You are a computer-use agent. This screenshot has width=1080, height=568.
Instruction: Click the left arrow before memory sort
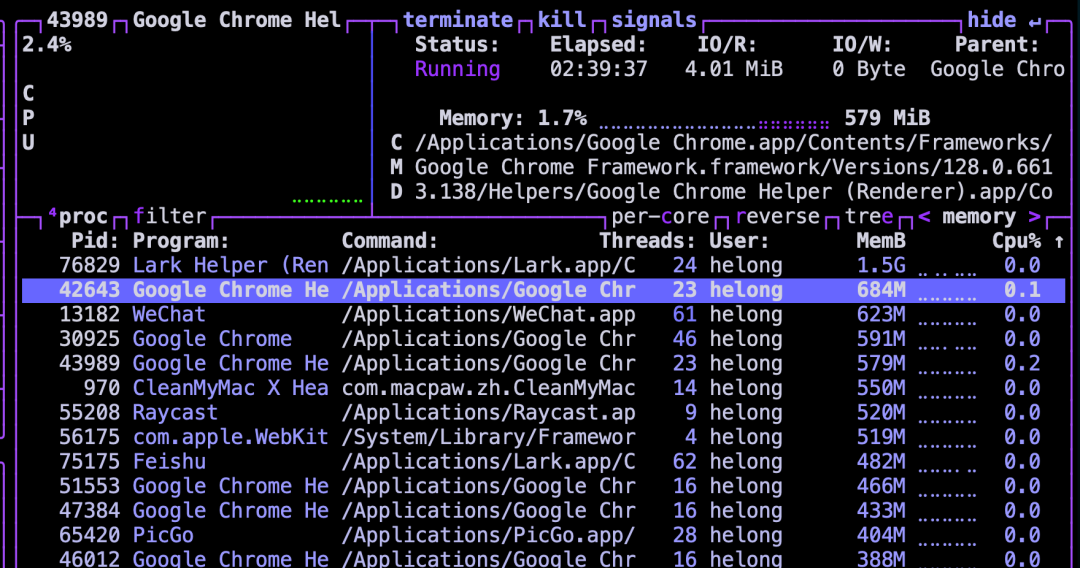click(x=924, y=217)
